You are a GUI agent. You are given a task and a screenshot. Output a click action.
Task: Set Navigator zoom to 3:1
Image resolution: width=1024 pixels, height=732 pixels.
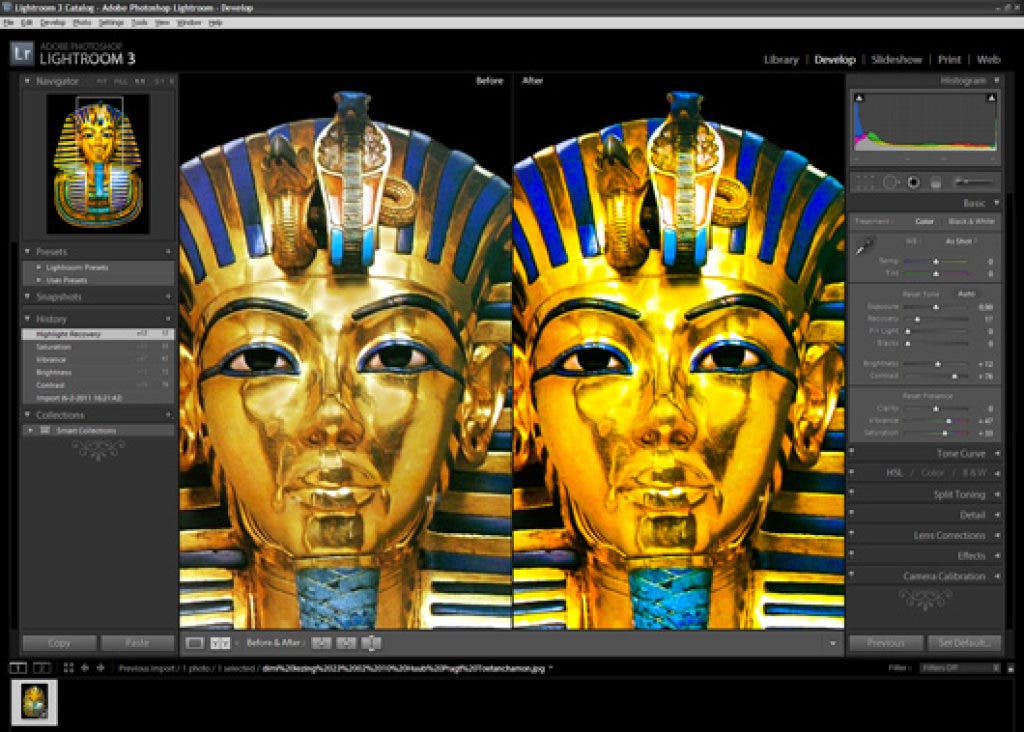click(x=159, y=82)
